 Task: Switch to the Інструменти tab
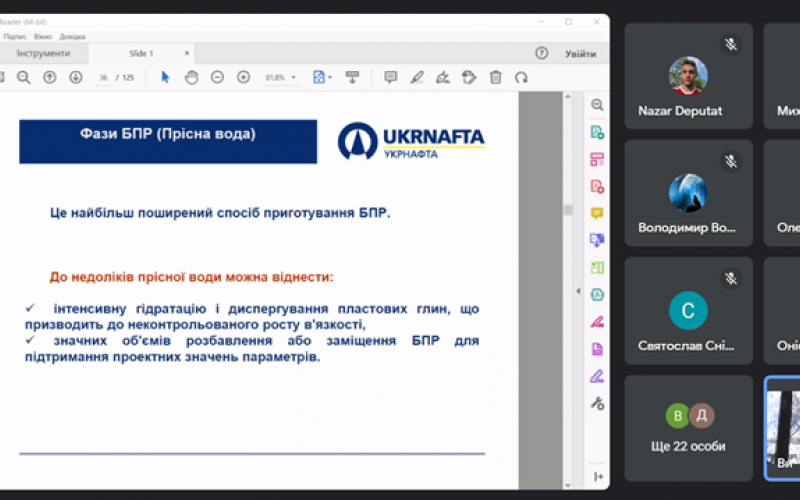tap(43, 53)
